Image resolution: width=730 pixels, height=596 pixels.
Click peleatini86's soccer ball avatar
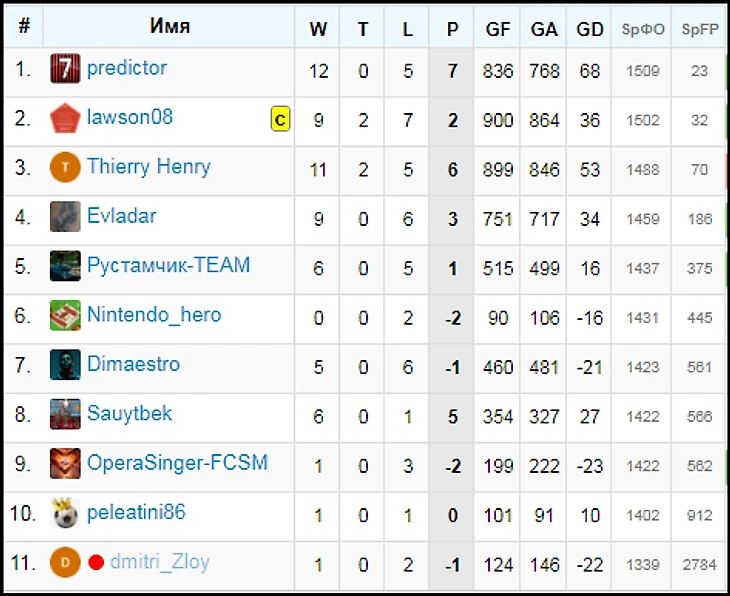click(x=65, y=513)
